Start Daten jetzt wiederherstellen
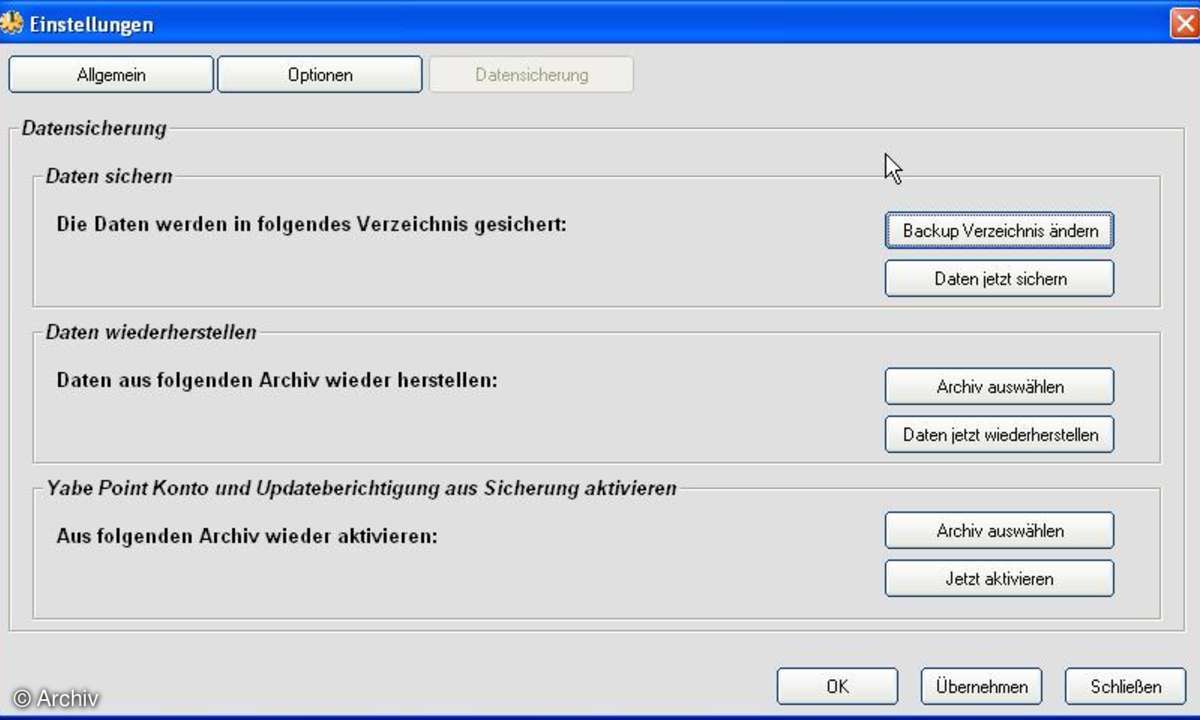The height and width of the screenshot is (720, 1200). 999,435
